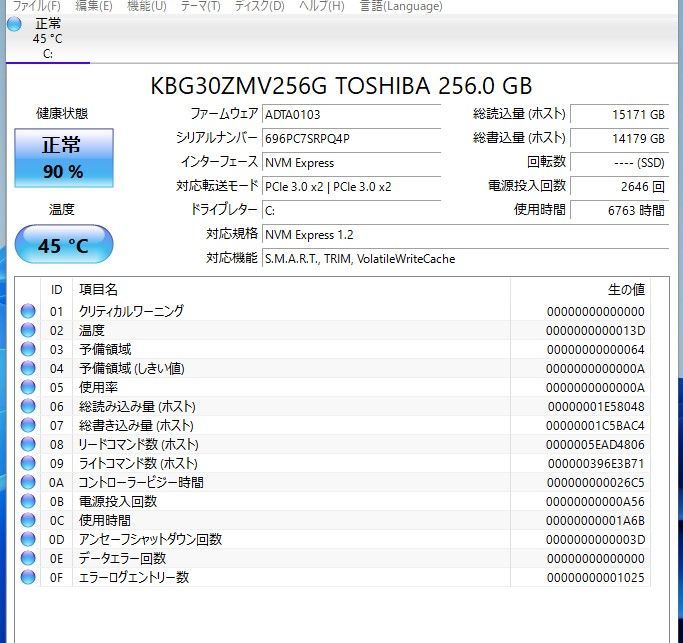Viewport: 683px width, 643px height.
Task: Open the ファイル(F) menu
Action: 37,6
